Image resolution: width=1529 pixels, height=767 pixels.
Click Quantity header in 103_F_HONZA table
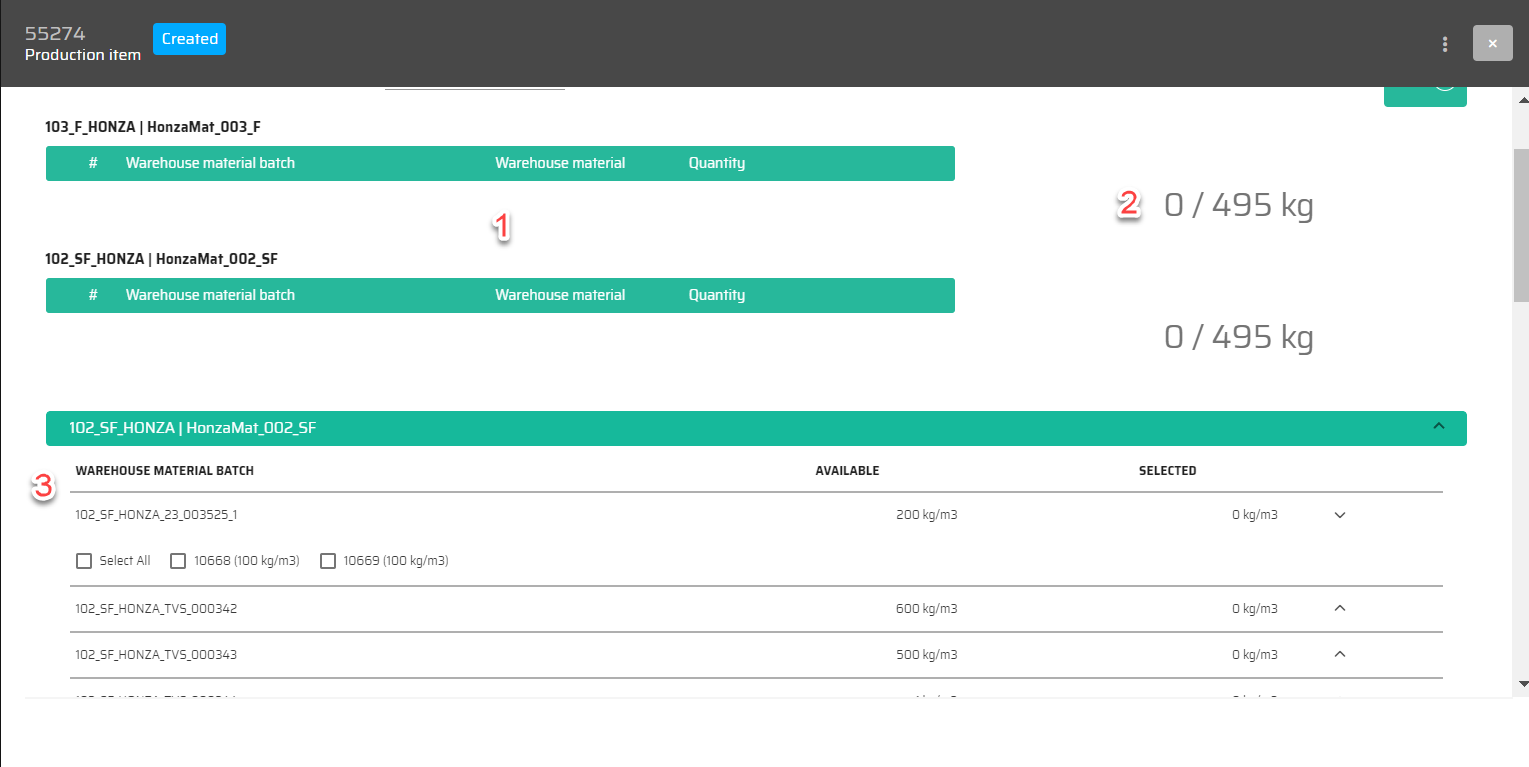pos(716,163)
